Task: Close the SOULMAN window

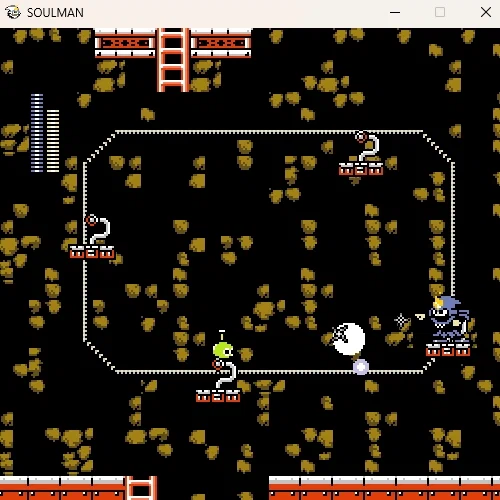Action: [486, 12]
